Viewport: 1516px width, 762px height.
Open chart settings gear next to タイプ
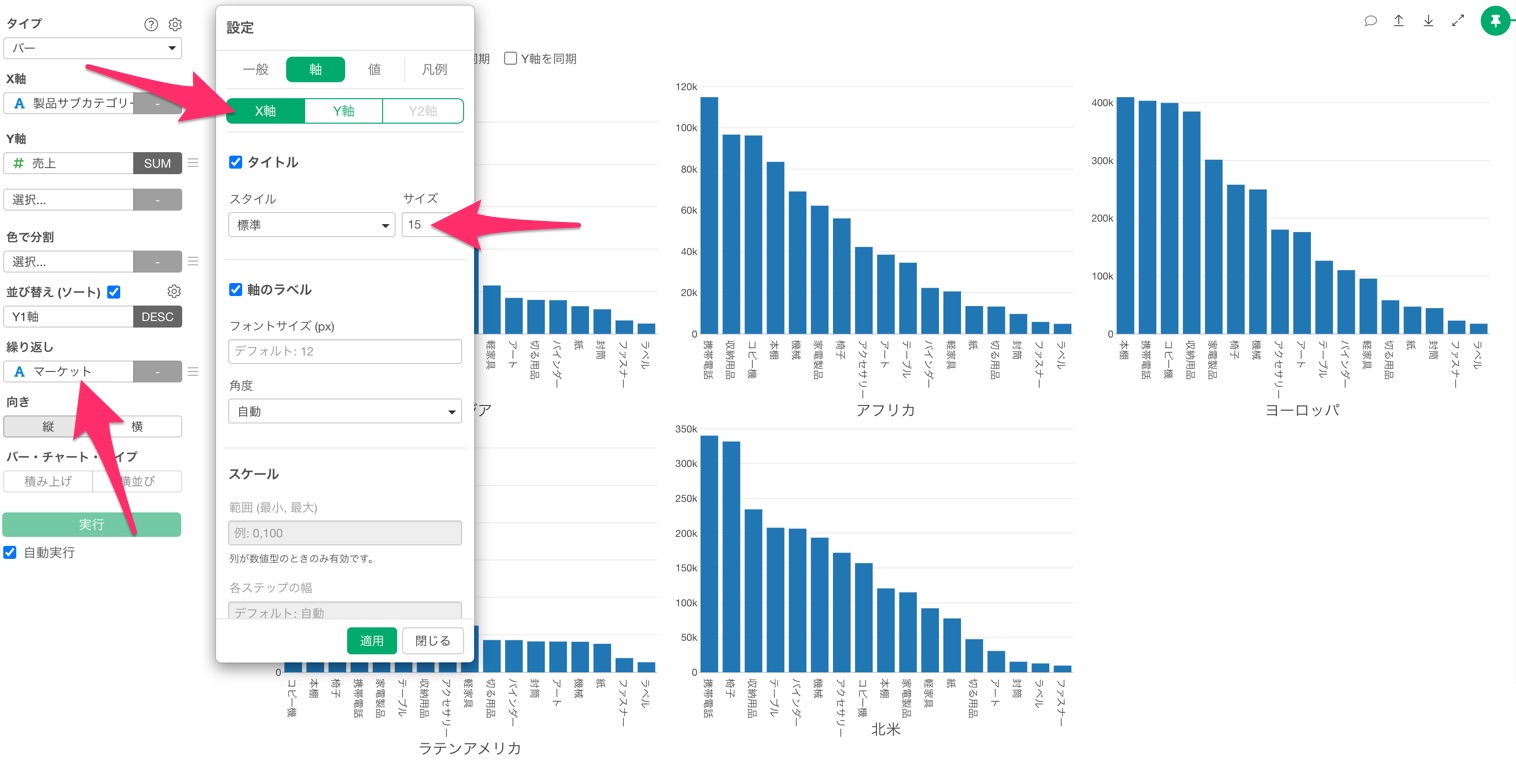click(175, 24)
